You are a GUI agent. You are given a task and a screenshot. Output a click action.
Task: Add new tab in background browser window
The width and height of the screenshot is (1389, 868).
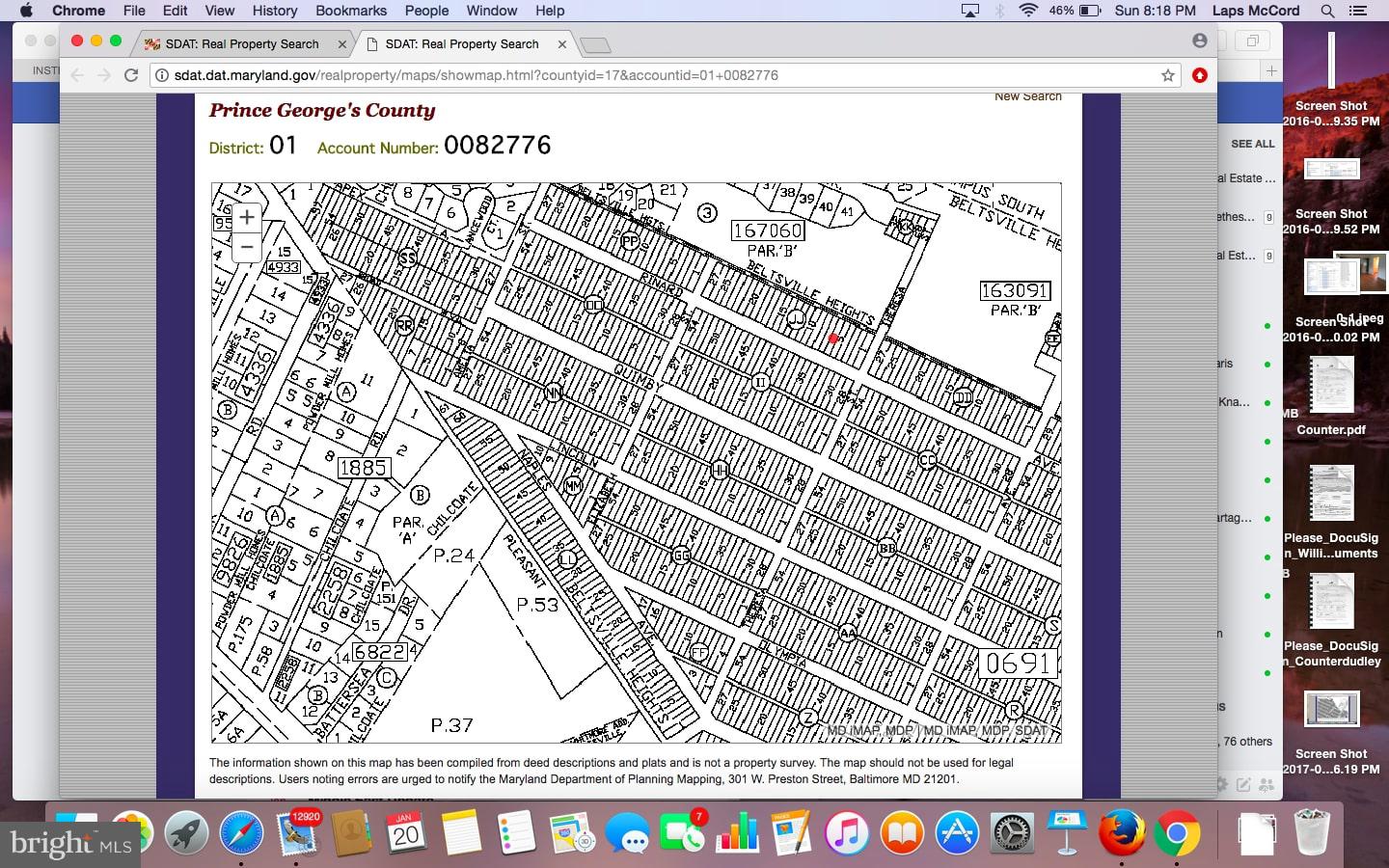[1271, 70]
